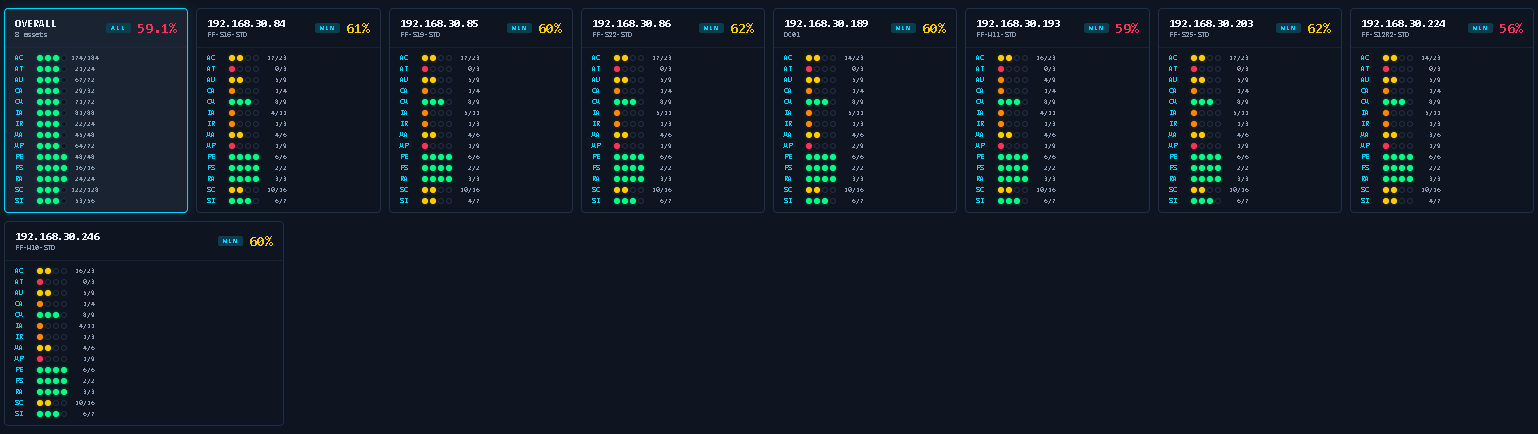This screenshot has height=434, width=1538.
Task: Select PE row label in OVERALL card
Action: pyautogui.click(x=19, y=157)
